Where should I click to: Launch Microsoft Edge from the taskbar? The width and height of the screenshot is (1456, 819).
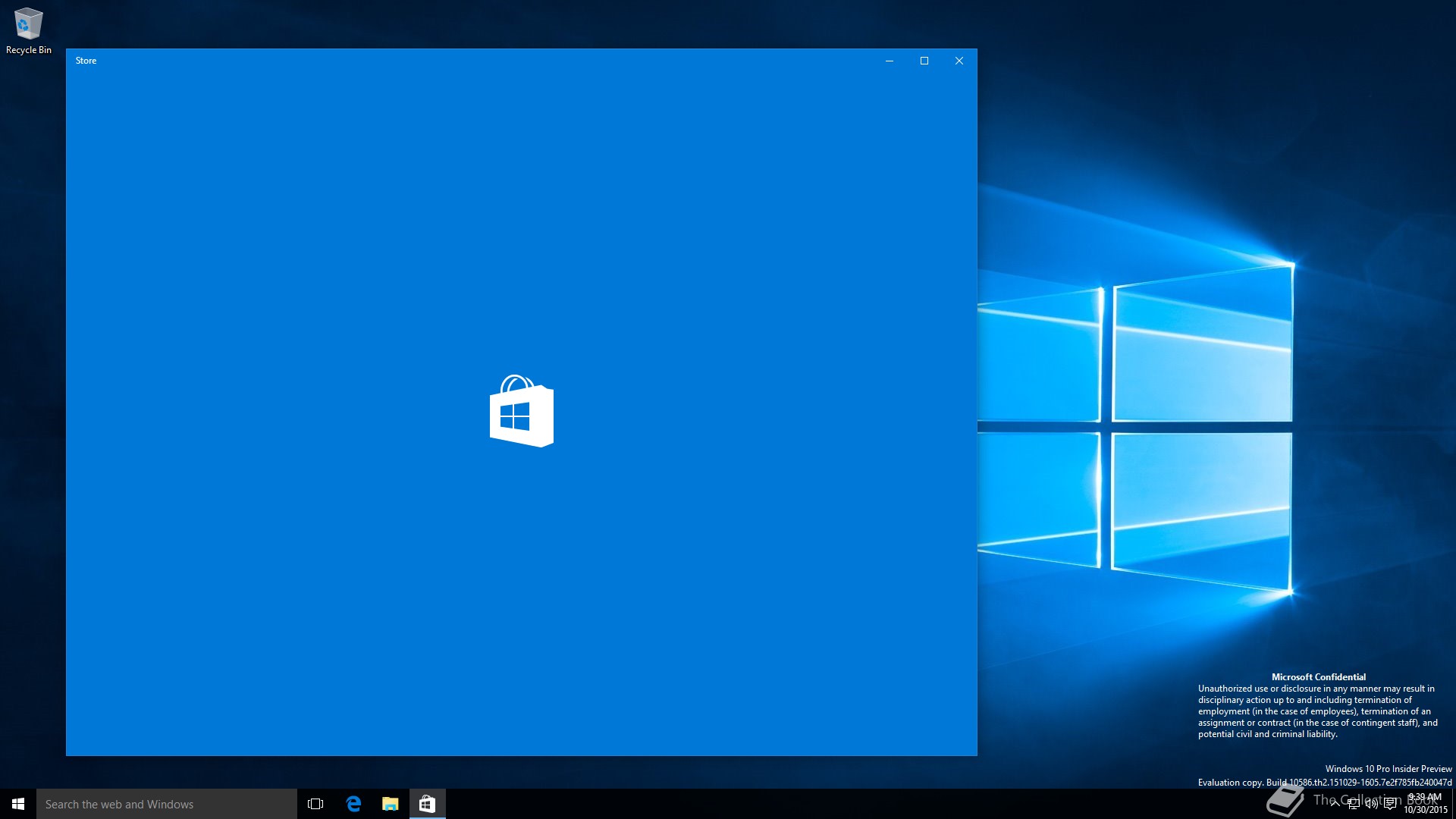[x=353, y=804]
